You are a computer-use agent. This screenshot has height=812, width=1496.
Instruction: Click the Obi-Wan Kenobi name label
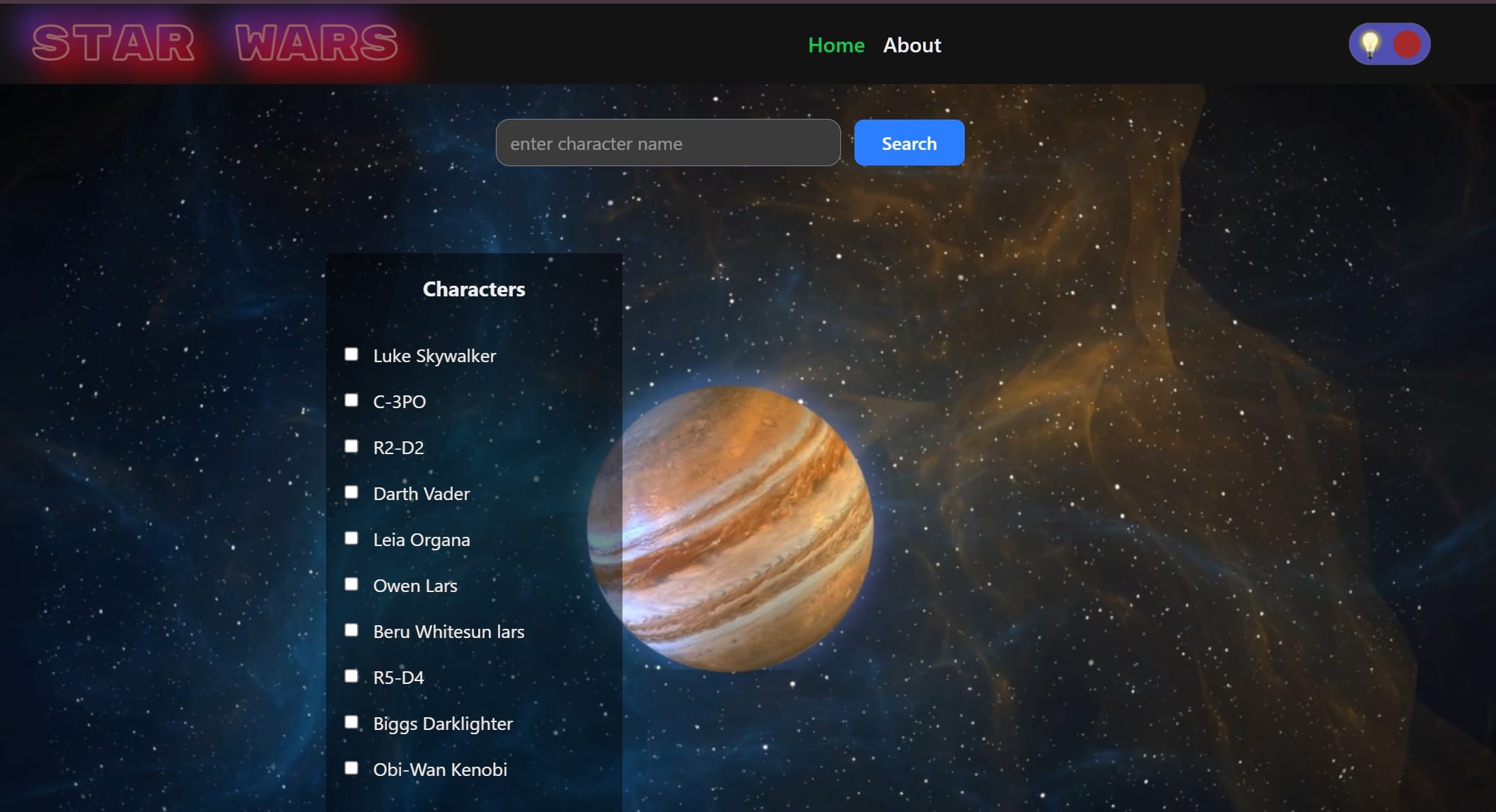pos(440,770)
